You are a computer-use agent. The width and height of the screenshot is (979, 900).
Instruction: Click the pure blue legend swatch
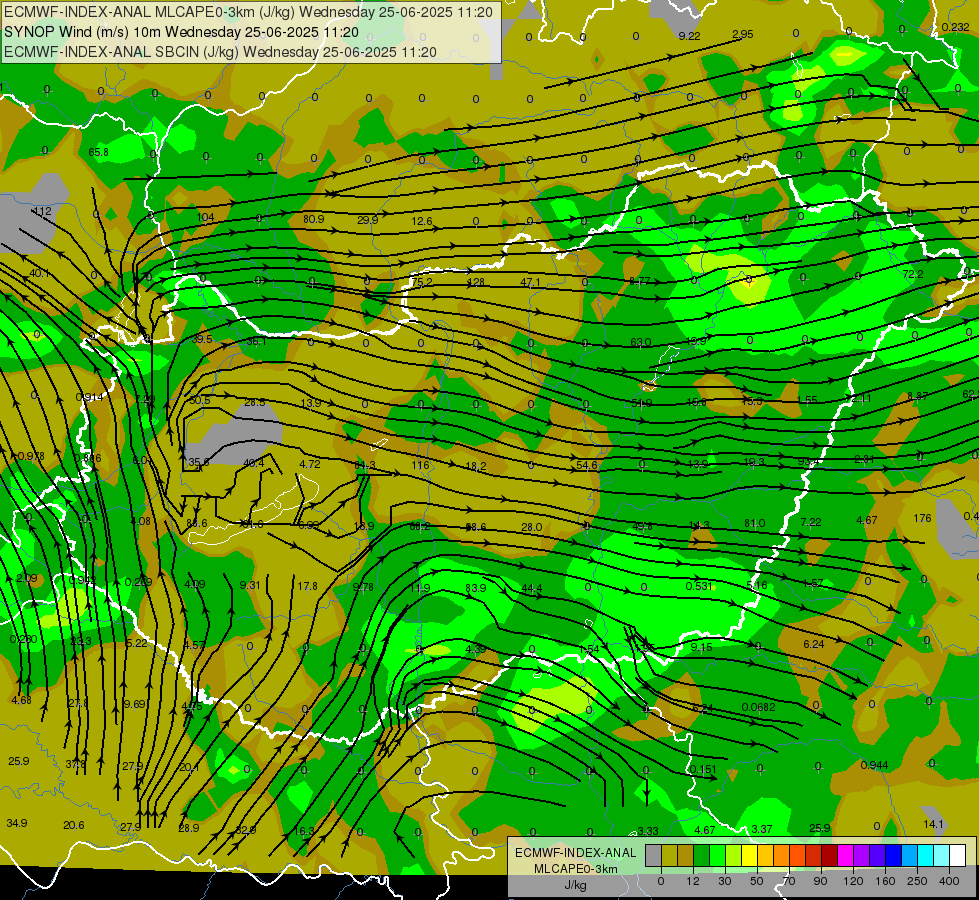click(893, 855)
